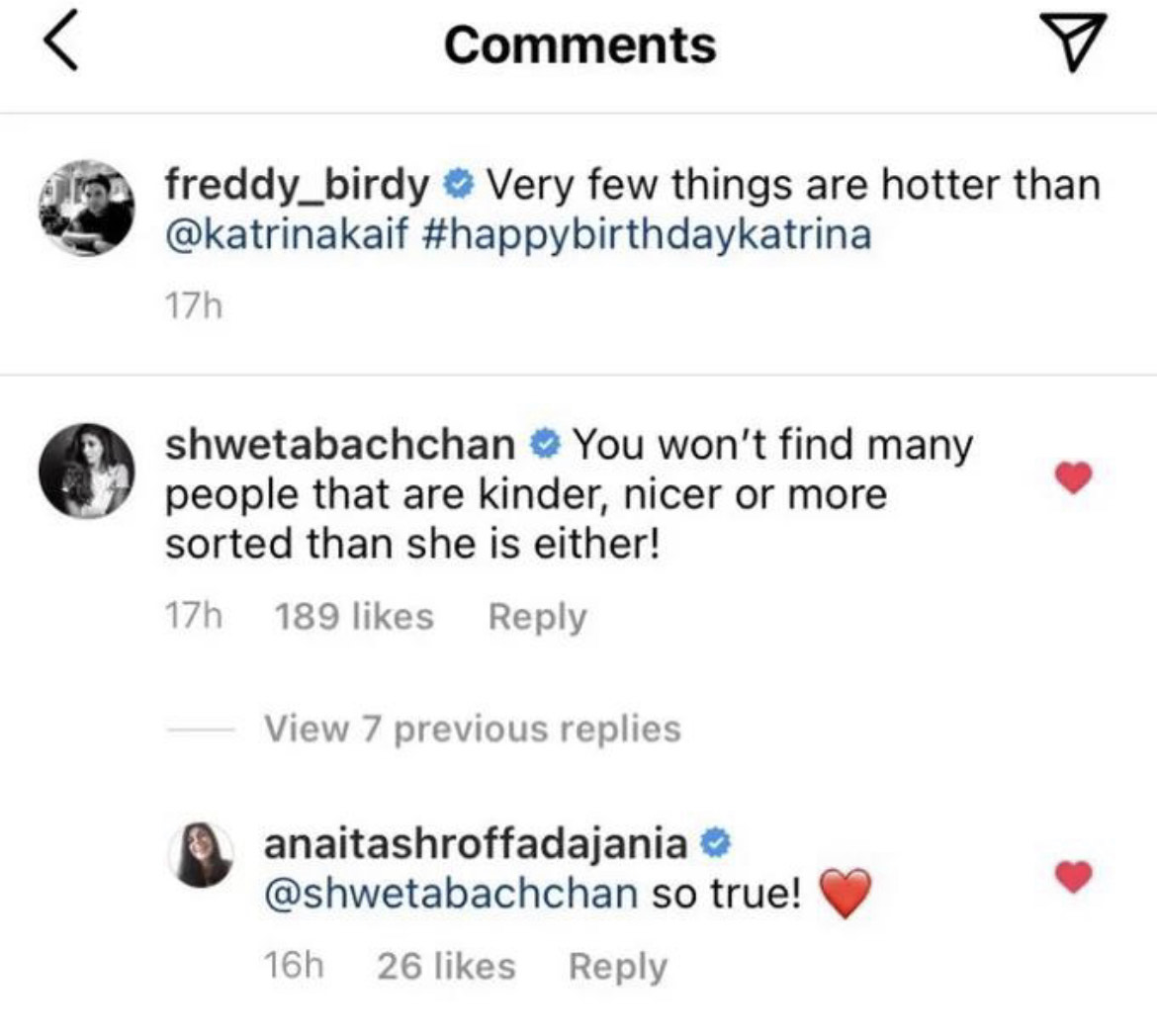View the 26 likes list
Image resolution: width=1157 pixels, height=1036 pixels.
446,967
